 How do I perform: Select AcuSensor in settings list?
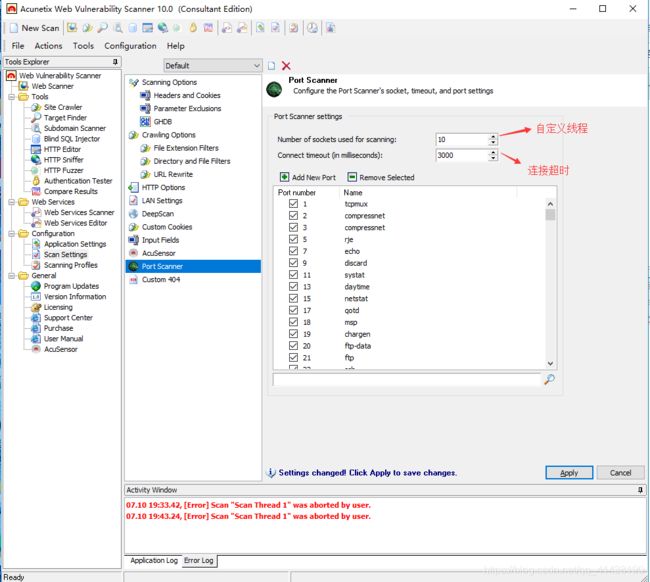pyautogui.click(x=158, y=253)
